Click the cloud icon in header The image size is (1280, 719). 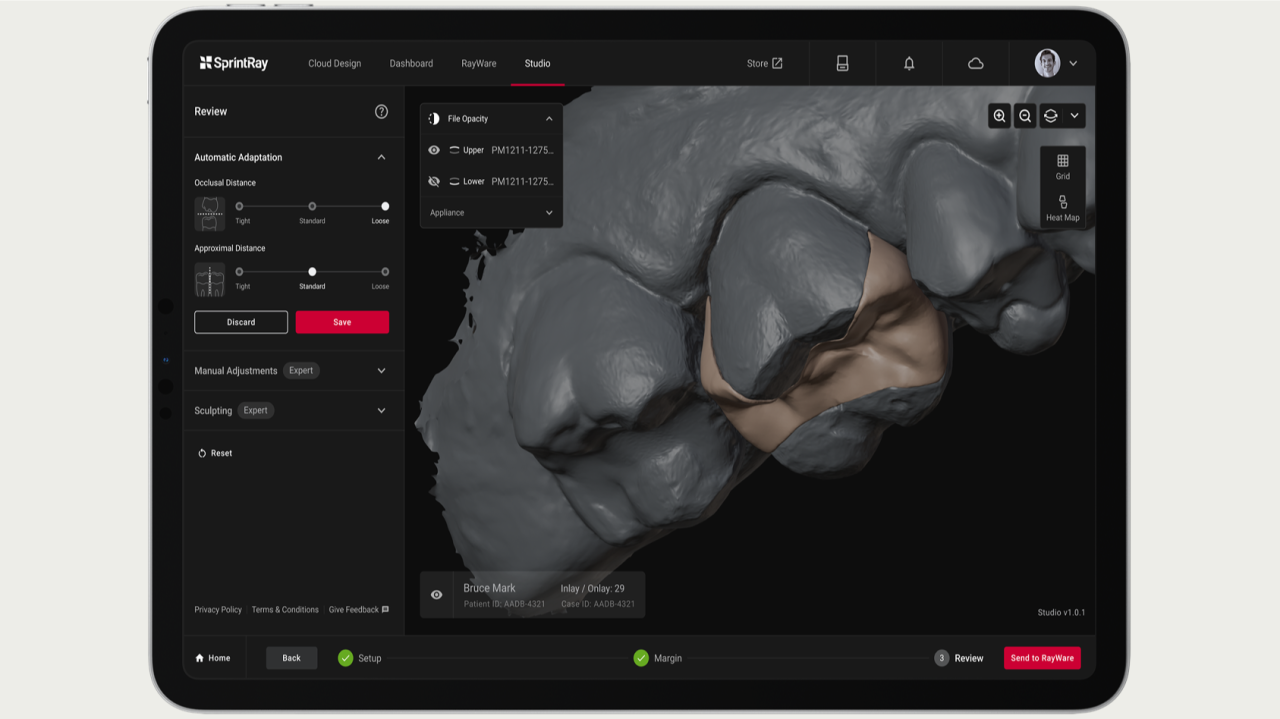click(976, 63)
